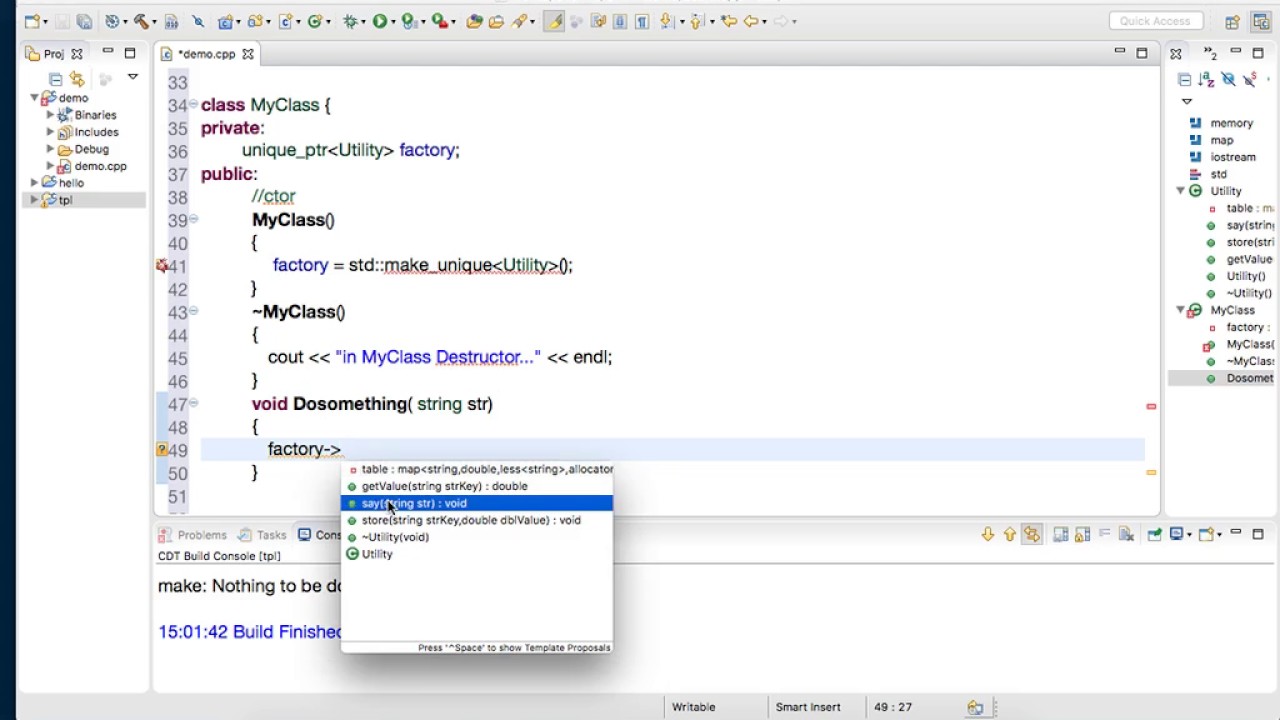This screenshot has height=720, width=1280.
Task: Choose table map completion proposal
Action: [x=477, y=469]
